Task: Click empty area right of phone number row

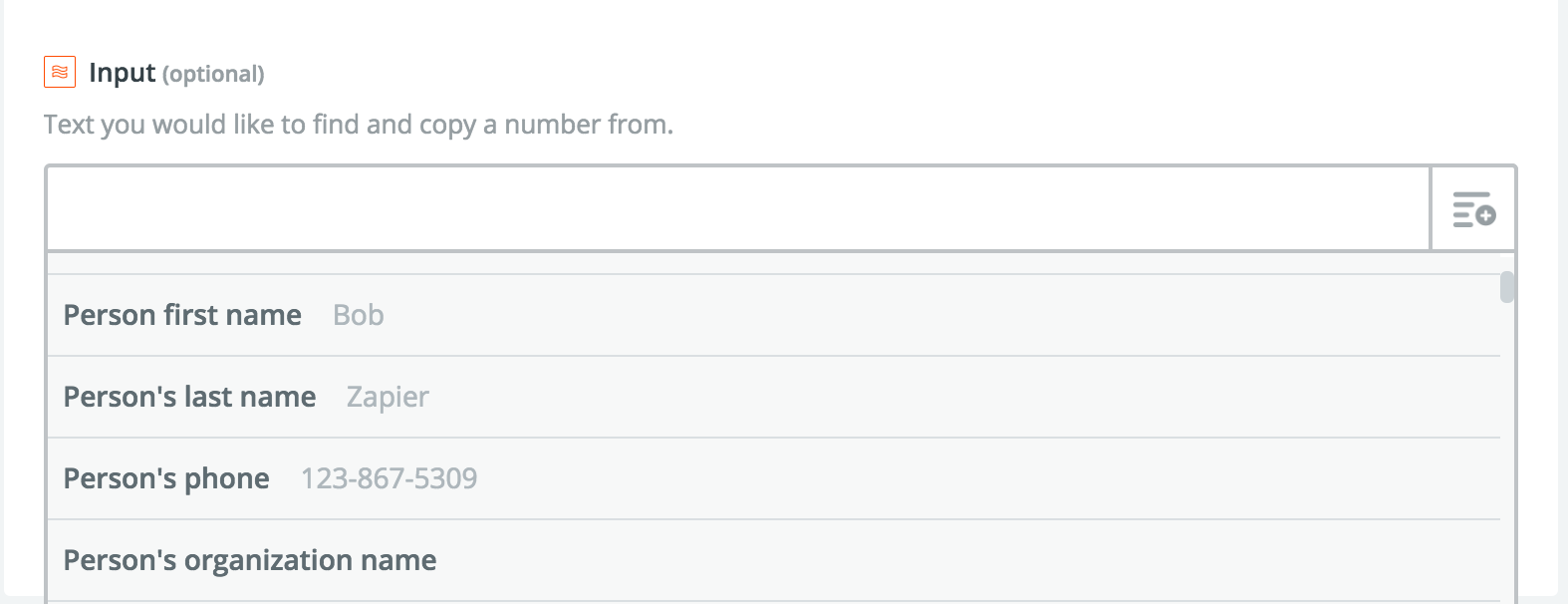Action: coord(988,478)
